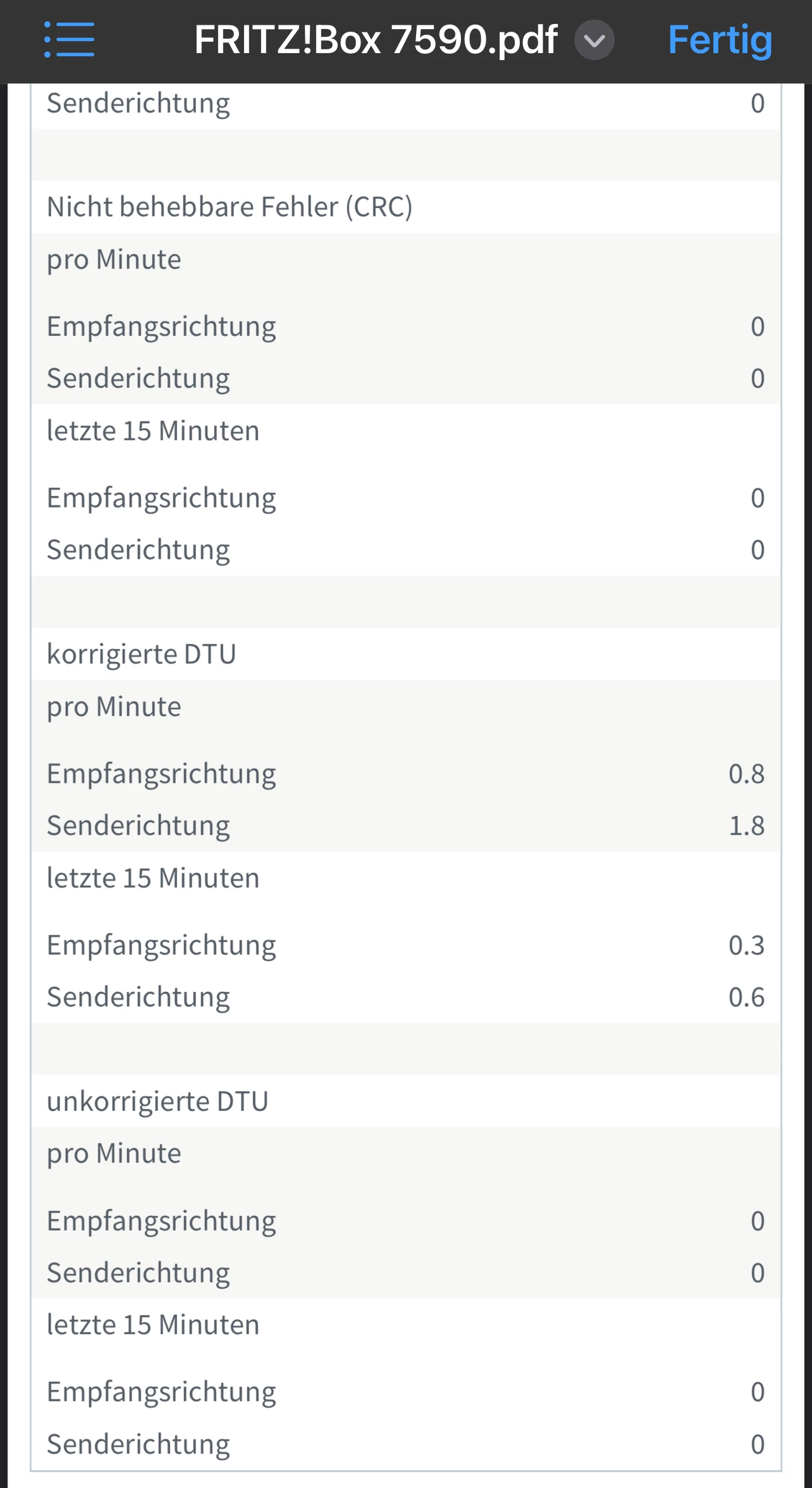Tap the Empfangsrichtung label beside 0.8
This screenshot has height=1488, width=812.
pyautogui.click(x=161, y=774)
